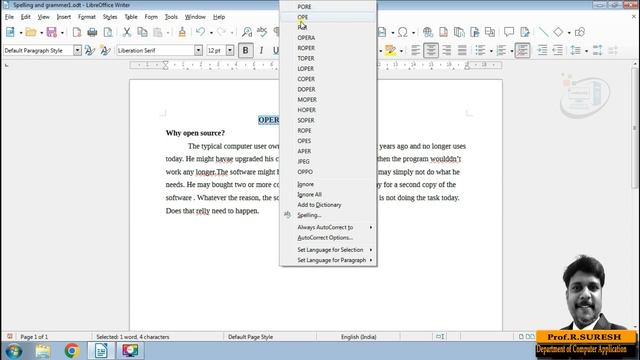The image size is (640, 360).
Task: Toggle the no-list button
Action: point(522,50)
